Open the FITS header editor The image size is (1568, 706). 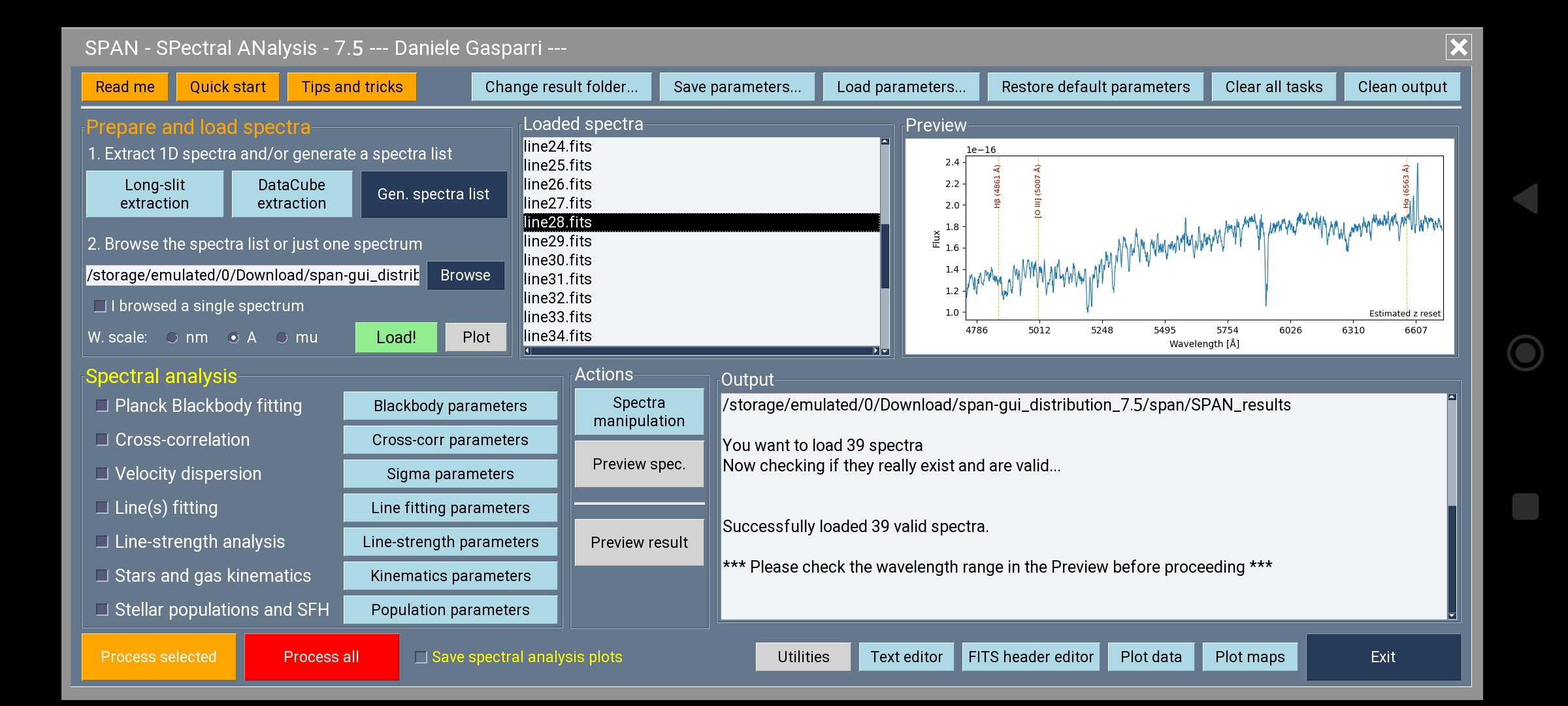coord(1031,657)
